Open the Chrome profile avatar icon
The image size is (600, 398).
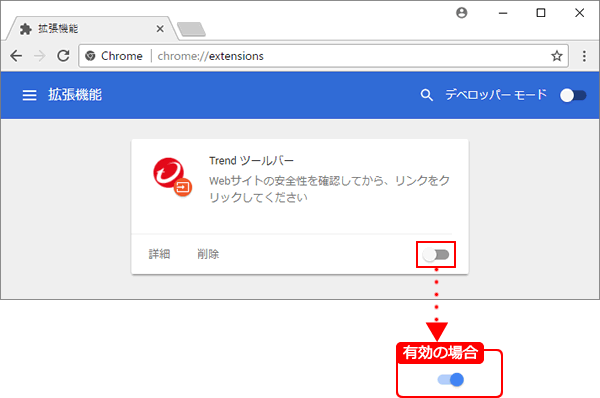tap(462, 13)
